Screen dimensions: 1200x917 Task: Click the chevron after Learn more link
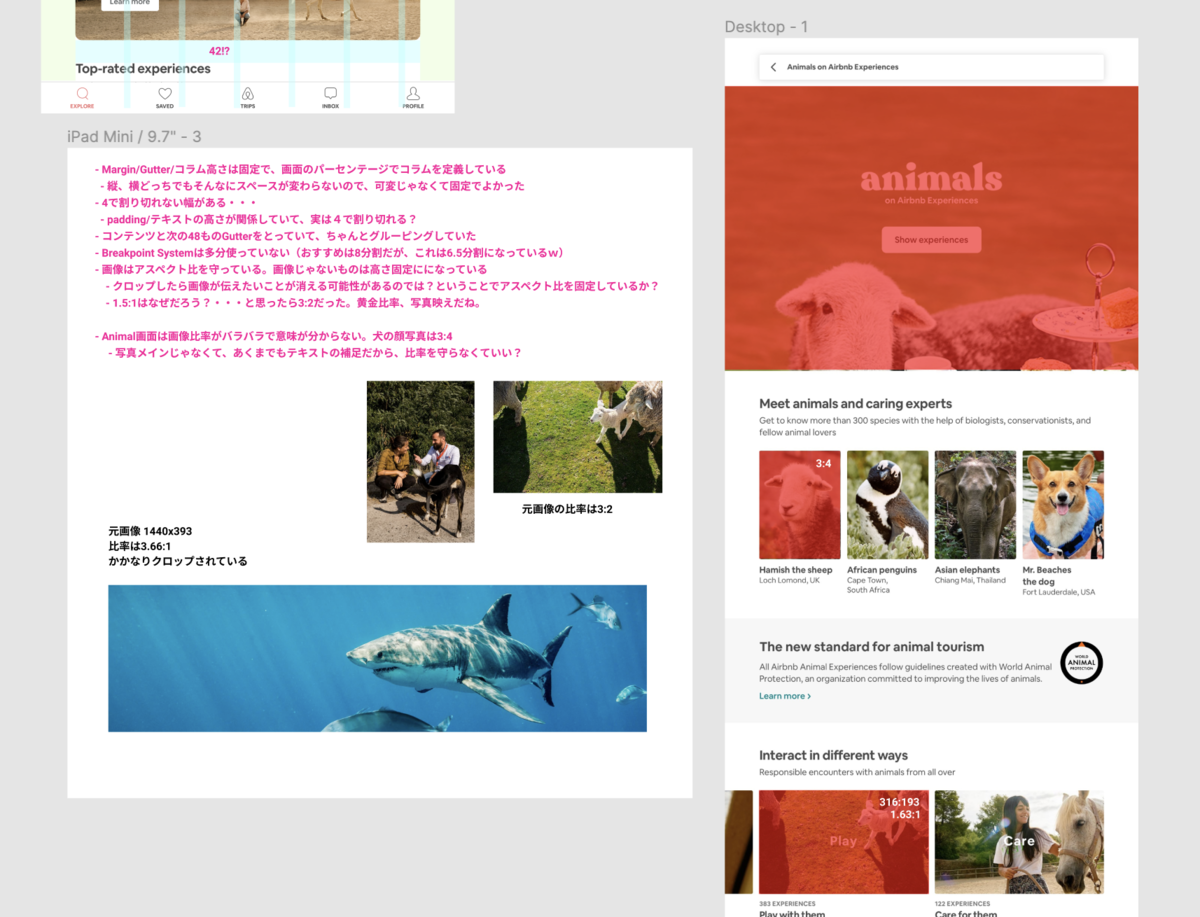click(x=809, y=696)
